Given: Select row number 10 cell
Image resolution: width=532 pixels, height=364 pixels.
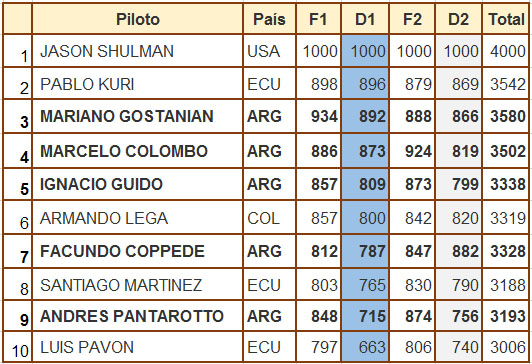Looking at the screenshot, I should 18,347.
